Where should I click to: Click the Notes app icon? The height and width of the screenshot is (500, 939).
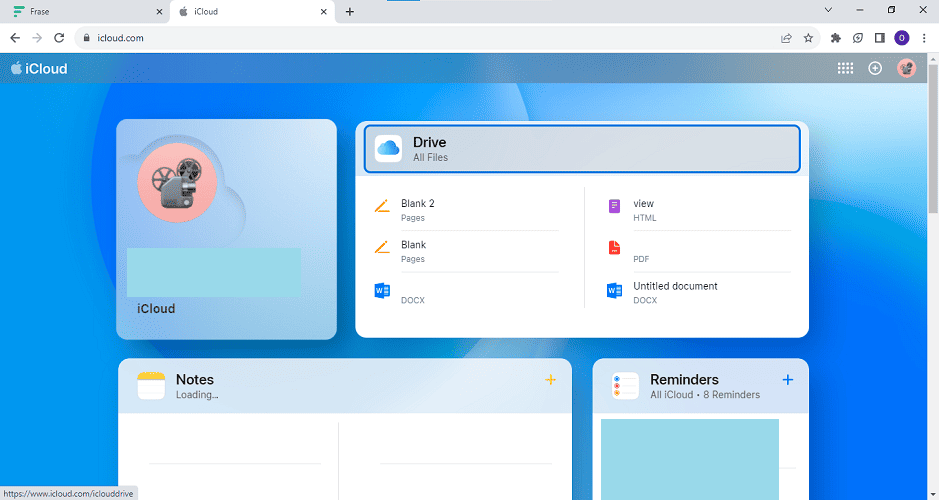pos(151,386)
